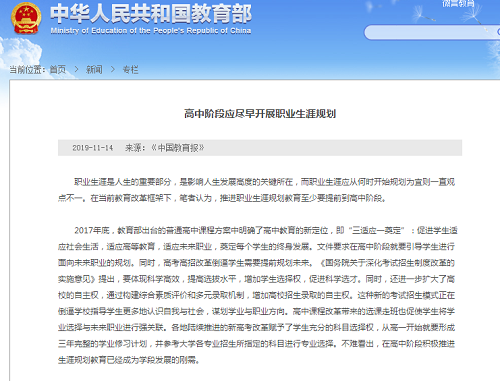This screenshot has height=381, width=500.
Task: Open the 专栏 breadcrumb link
Action: [x=130, y=69]
